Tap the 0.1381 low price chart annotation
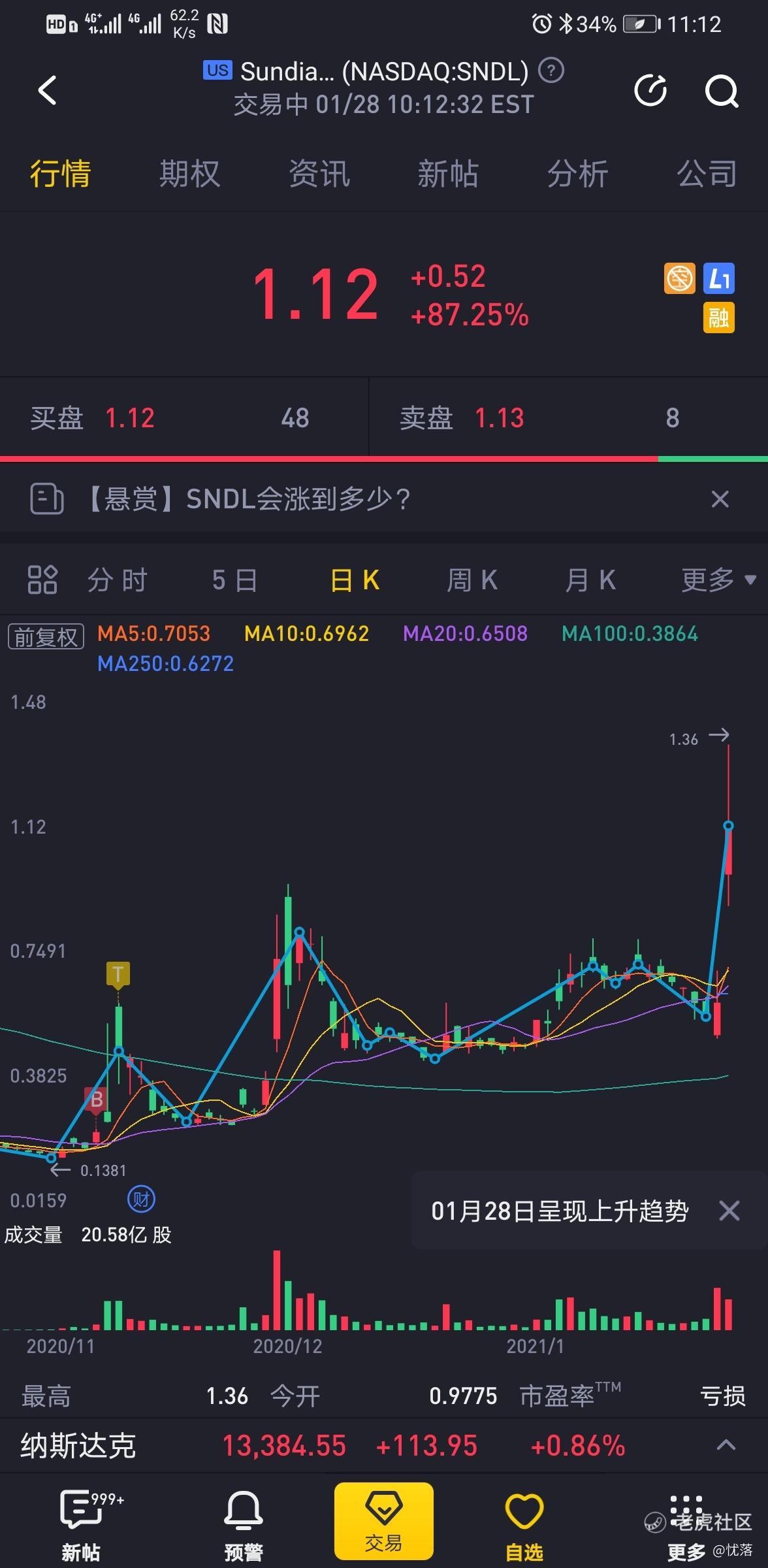The height and width of the screenshot is (1568, 768). pos(103,1170)
